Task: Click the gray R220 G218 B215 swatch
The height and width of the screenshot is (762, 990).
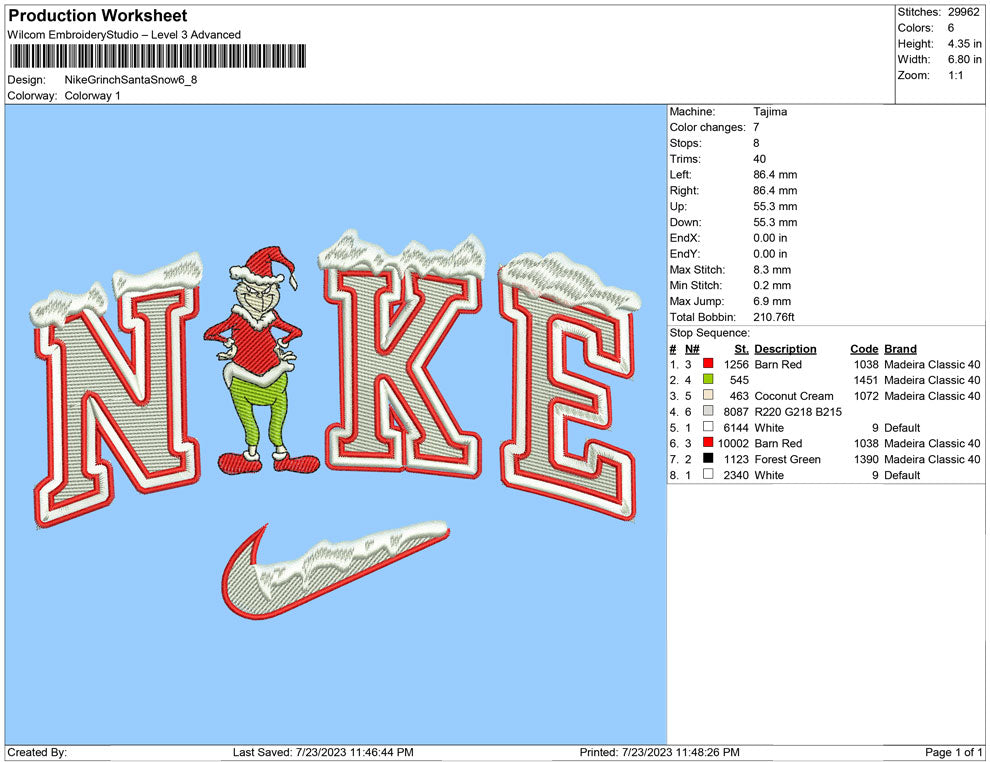Action: (708, 411)
